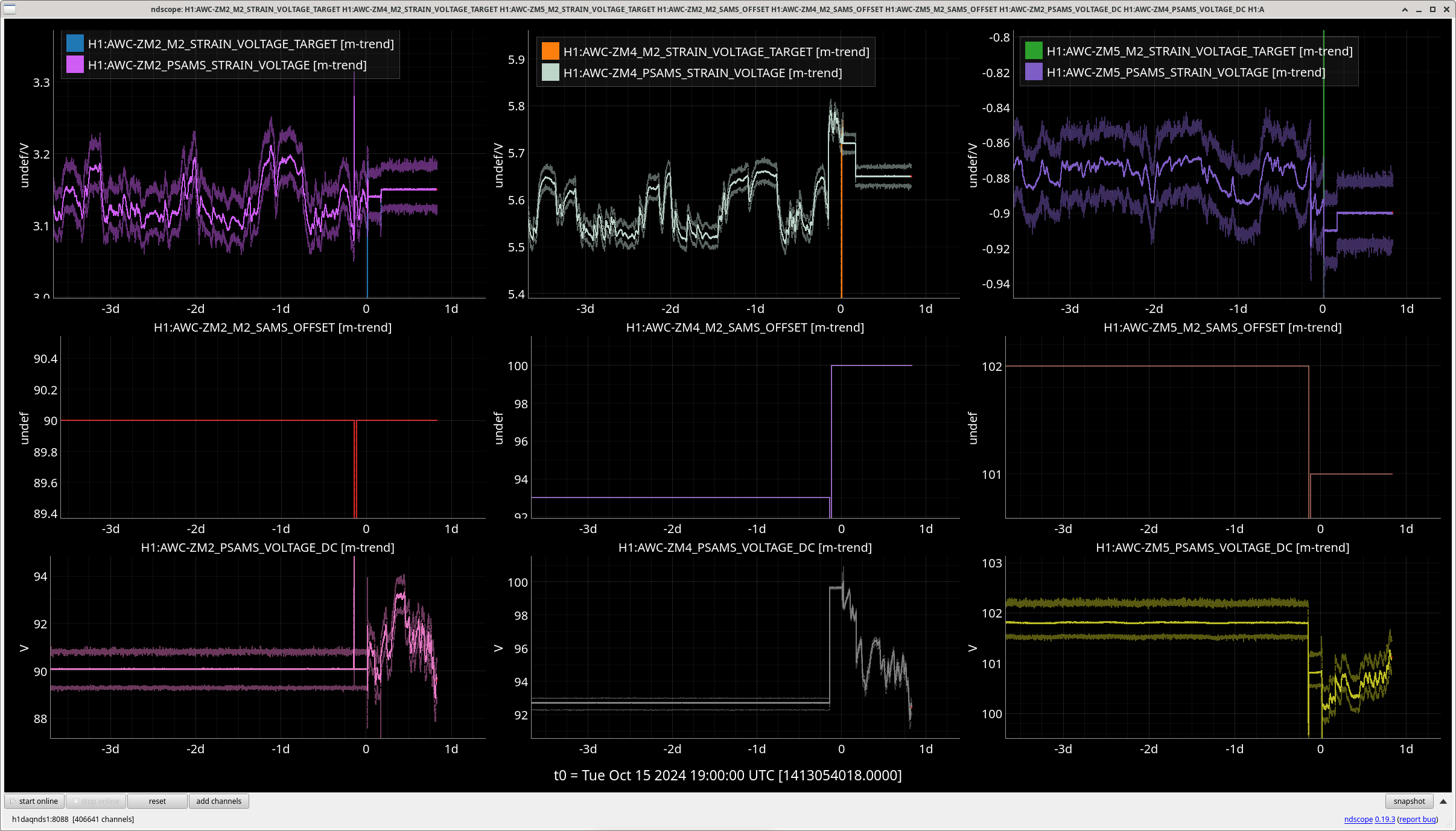1456x831 pixels.
Task: Click the H1:AWC-ZM4_PSAMS_VOLTAGE_DC plot title
Action: 745,548
